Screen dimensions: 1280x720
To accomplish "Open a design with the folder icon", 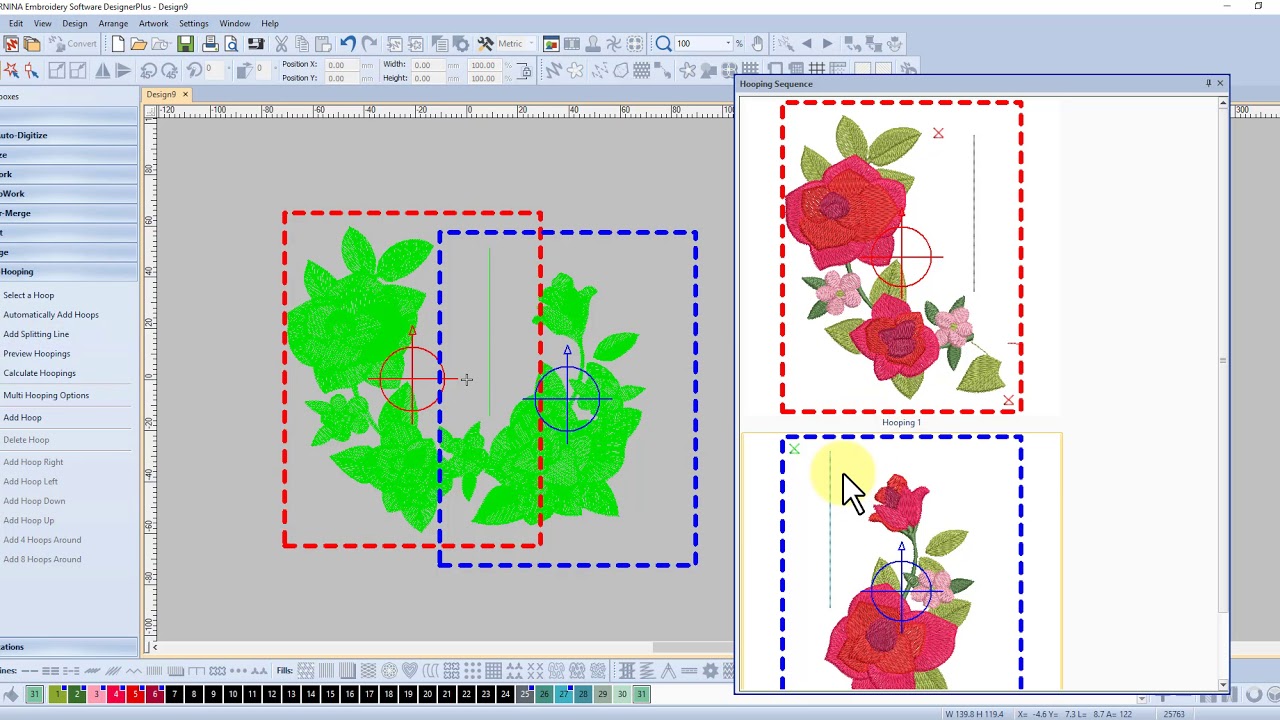I will [139, 44].
